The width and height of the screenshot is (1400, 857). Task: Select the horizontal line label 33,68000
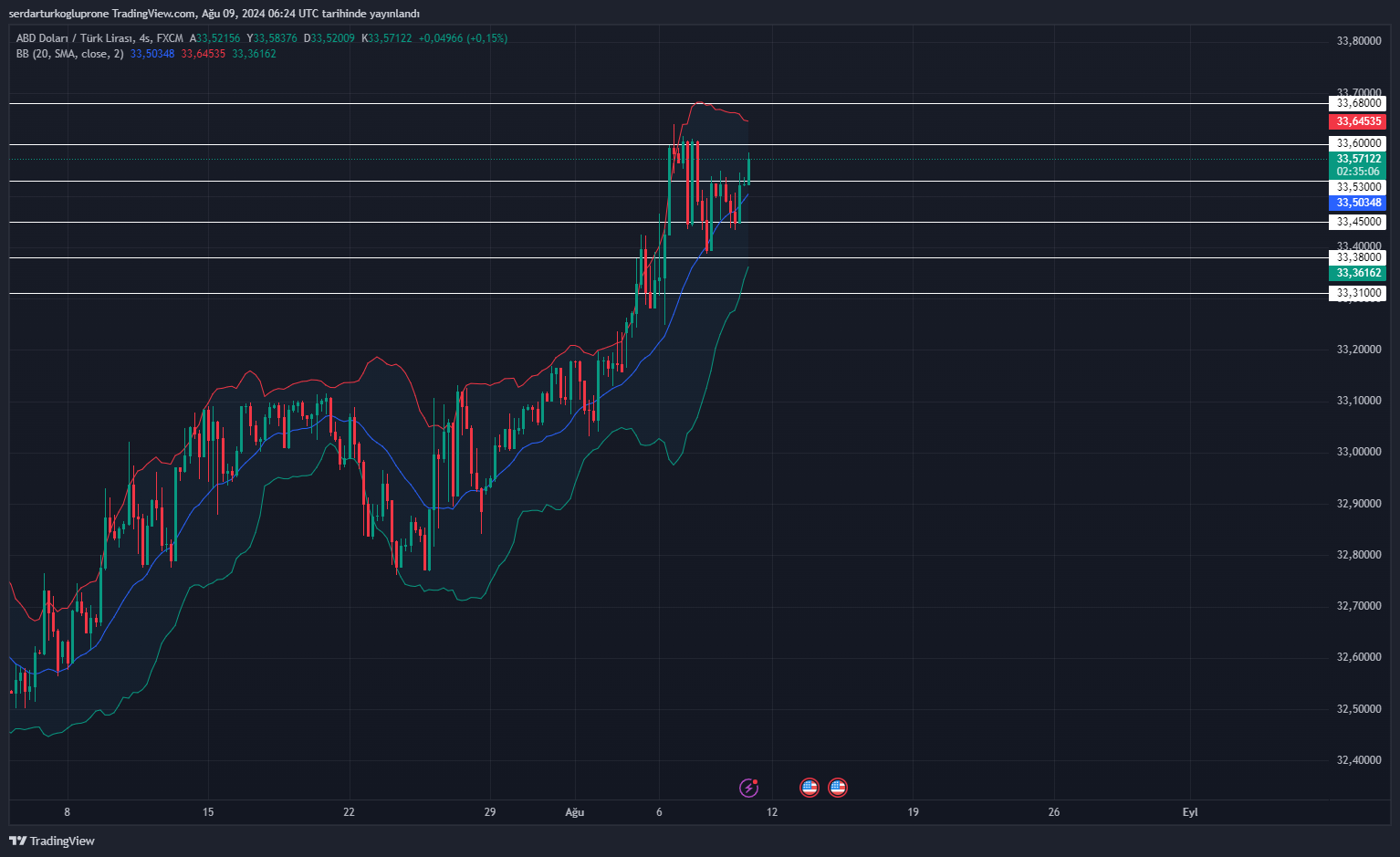point(1358,103)
